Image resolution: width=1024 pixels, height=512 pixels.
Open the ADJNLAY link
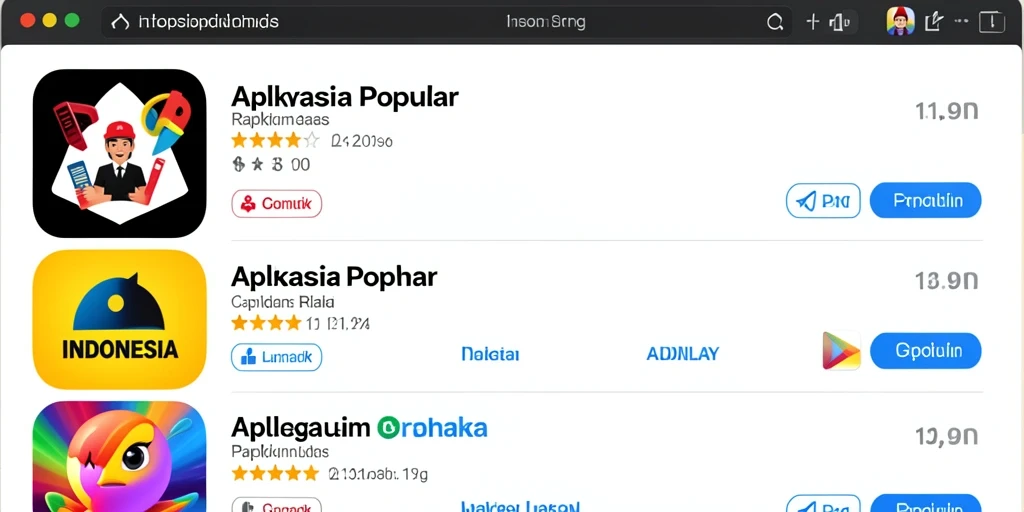pos(682,354)
